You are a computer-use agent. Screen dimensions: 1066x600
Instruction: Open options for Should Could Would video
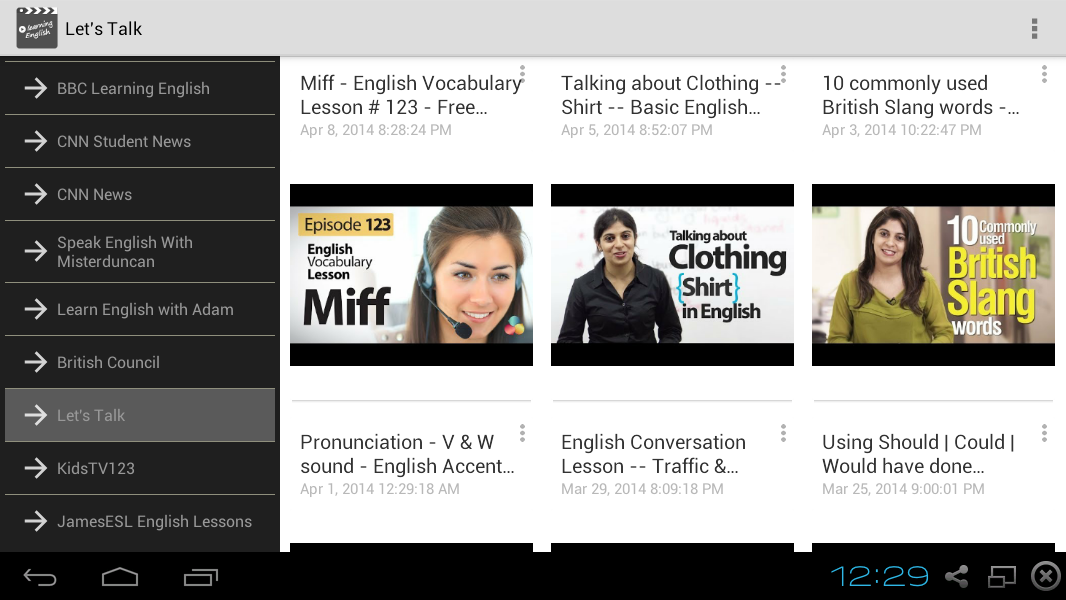1044,434
